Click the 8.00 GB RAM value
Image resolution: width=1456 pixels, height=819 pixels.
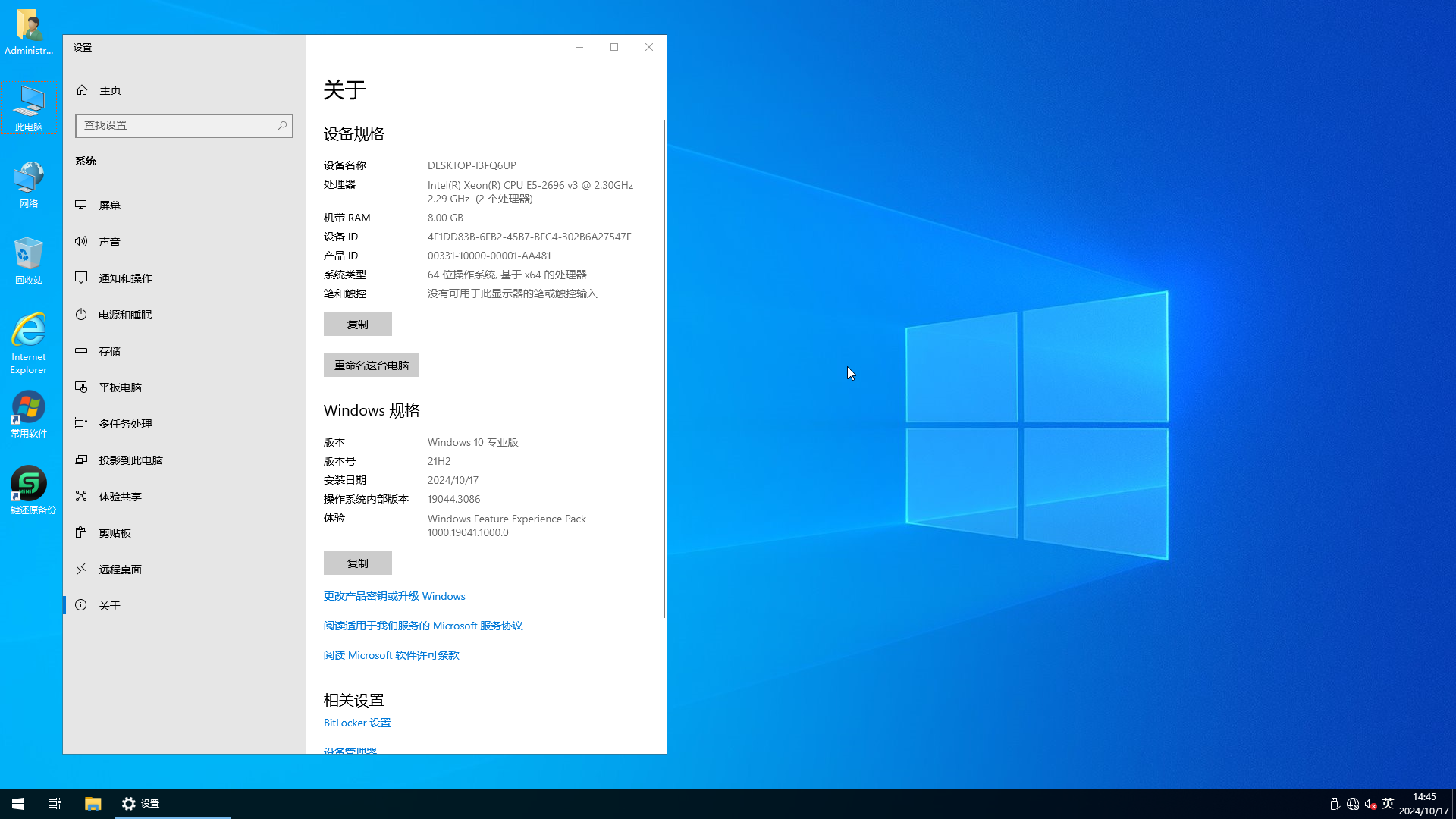[x=445, y=218]
